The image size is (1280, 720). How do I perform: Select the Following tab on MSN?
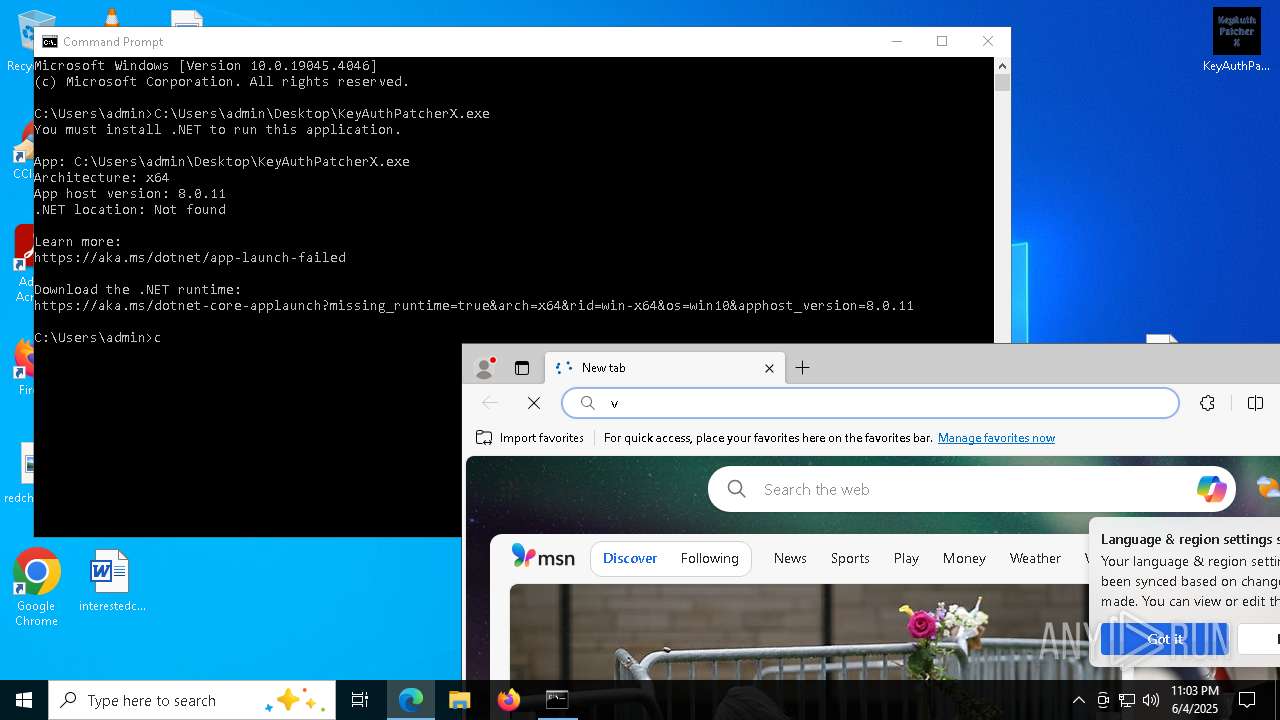[x=709, y=558]
